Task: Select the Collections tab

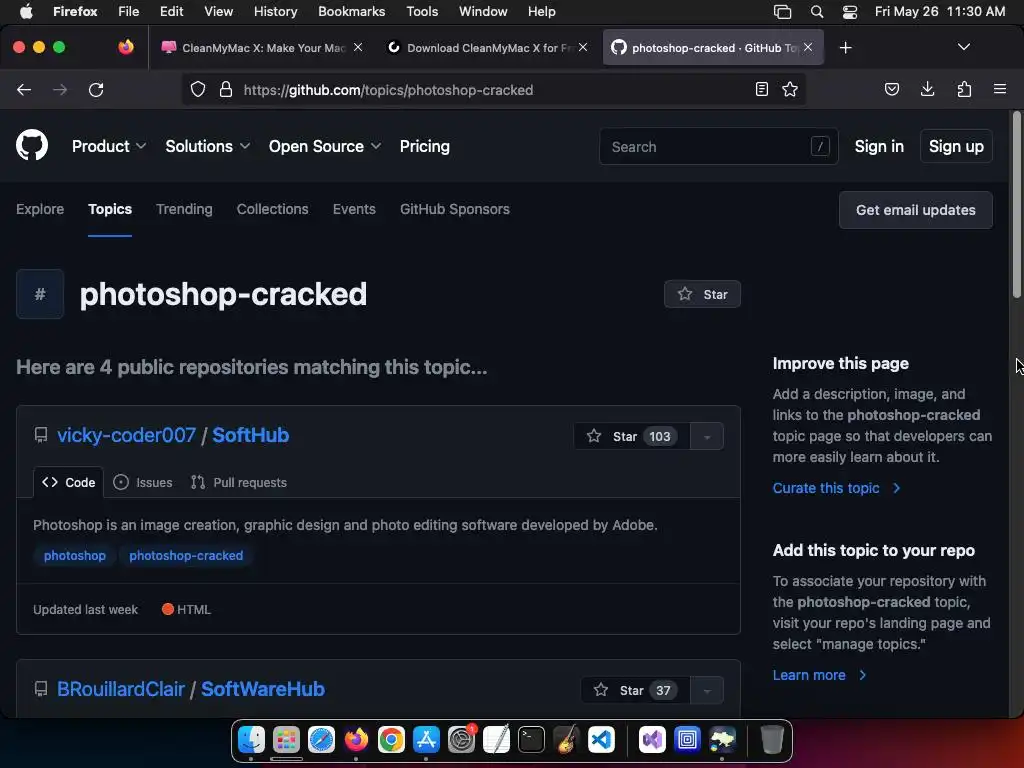Action: [272, 209]
